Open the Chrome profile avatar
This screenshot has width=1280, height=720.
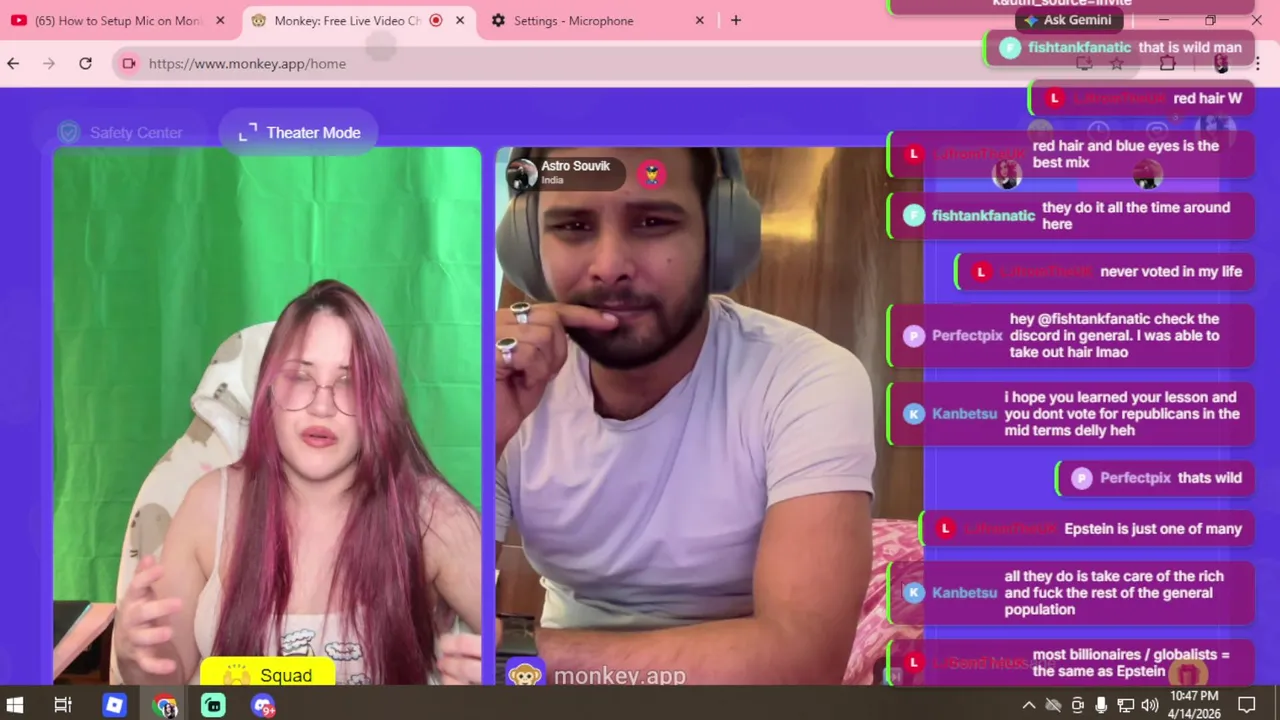[x=1221, y=63]
